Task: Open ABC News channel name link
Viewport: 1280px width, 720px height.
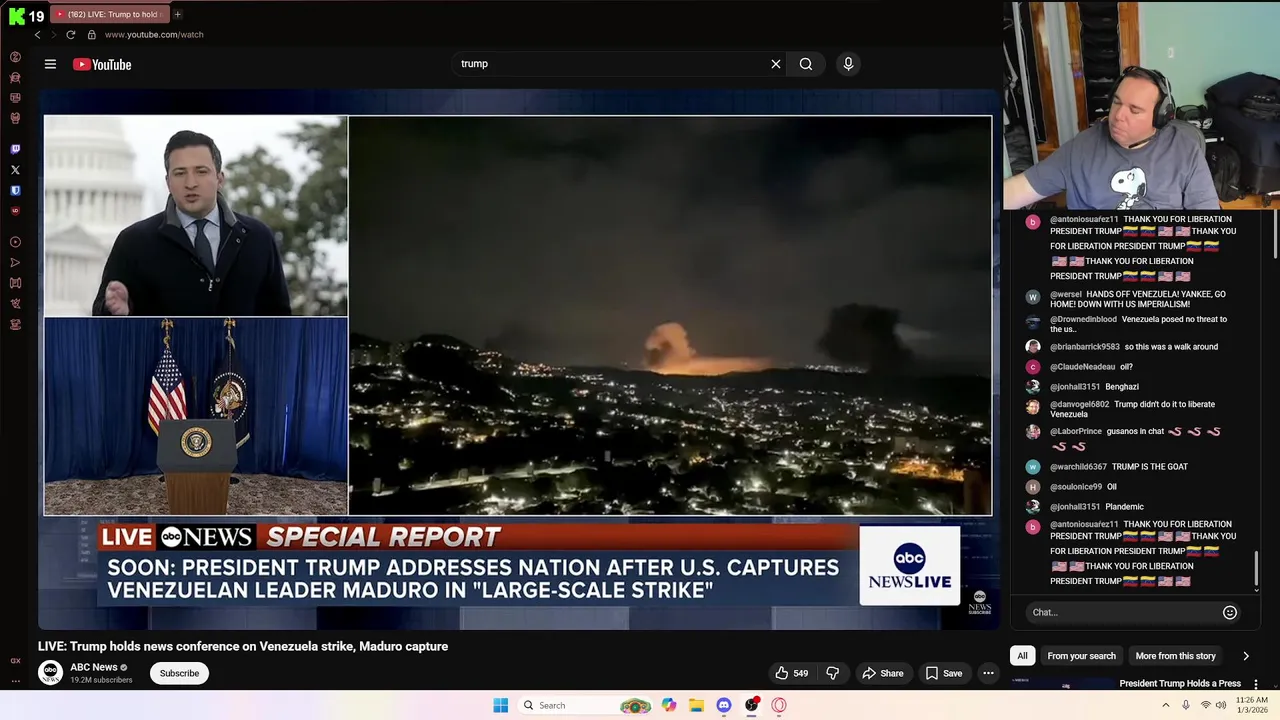Action: (x=94, y=667)
